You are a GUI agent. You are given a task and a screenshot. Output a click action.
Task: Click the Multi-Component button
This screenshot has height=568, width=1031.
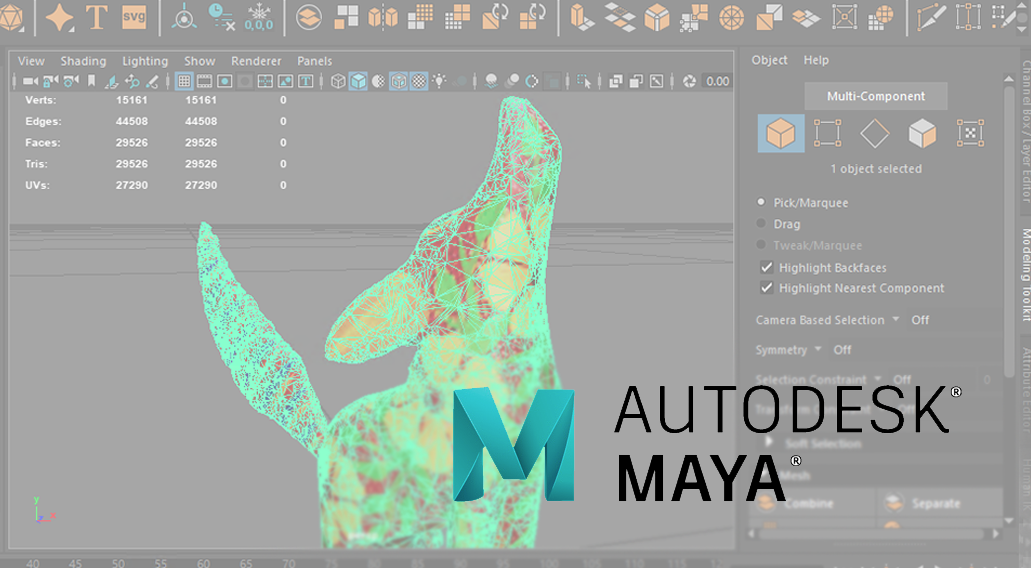(x=876, y=96)
